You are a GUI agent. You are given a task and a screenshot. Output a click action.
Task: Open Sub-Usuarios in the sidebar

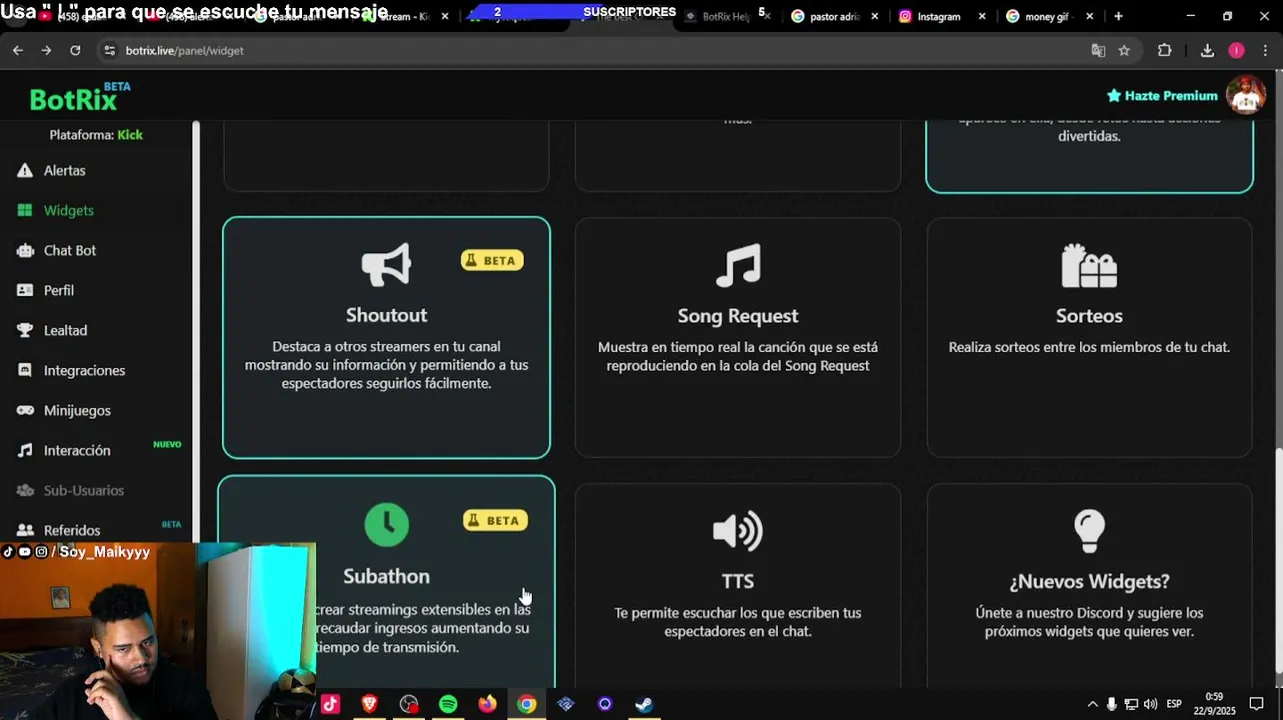84,491
